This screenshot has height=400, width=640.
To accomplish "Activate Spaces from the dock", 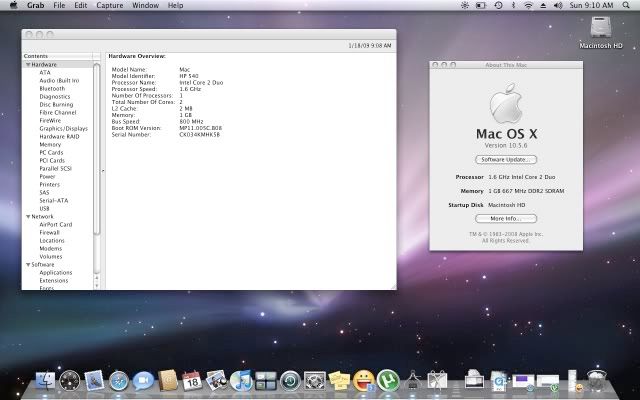I will pos(266,381).
